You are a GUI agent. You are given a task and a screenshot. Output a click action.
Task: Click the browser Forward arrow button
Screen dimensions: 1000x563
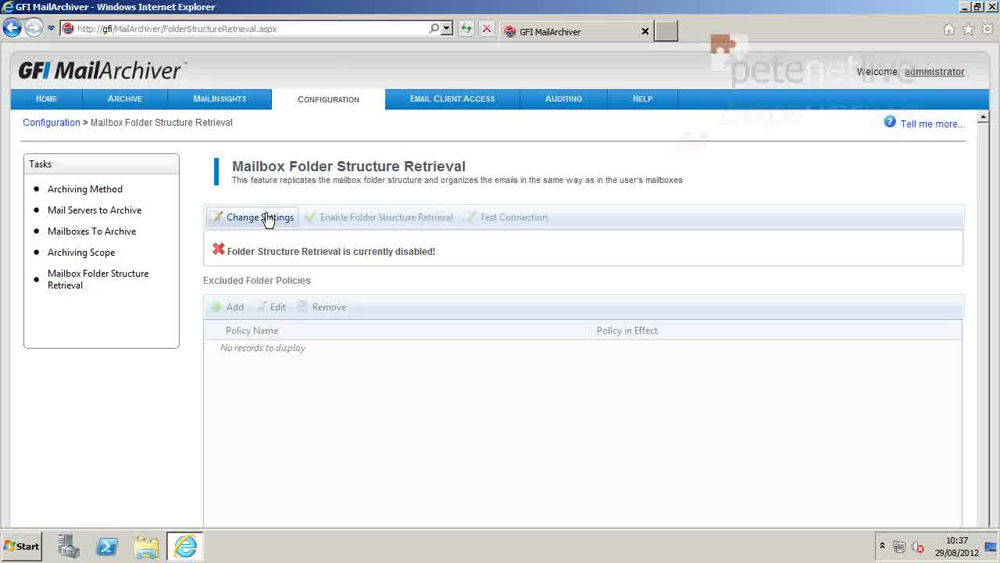34,28
